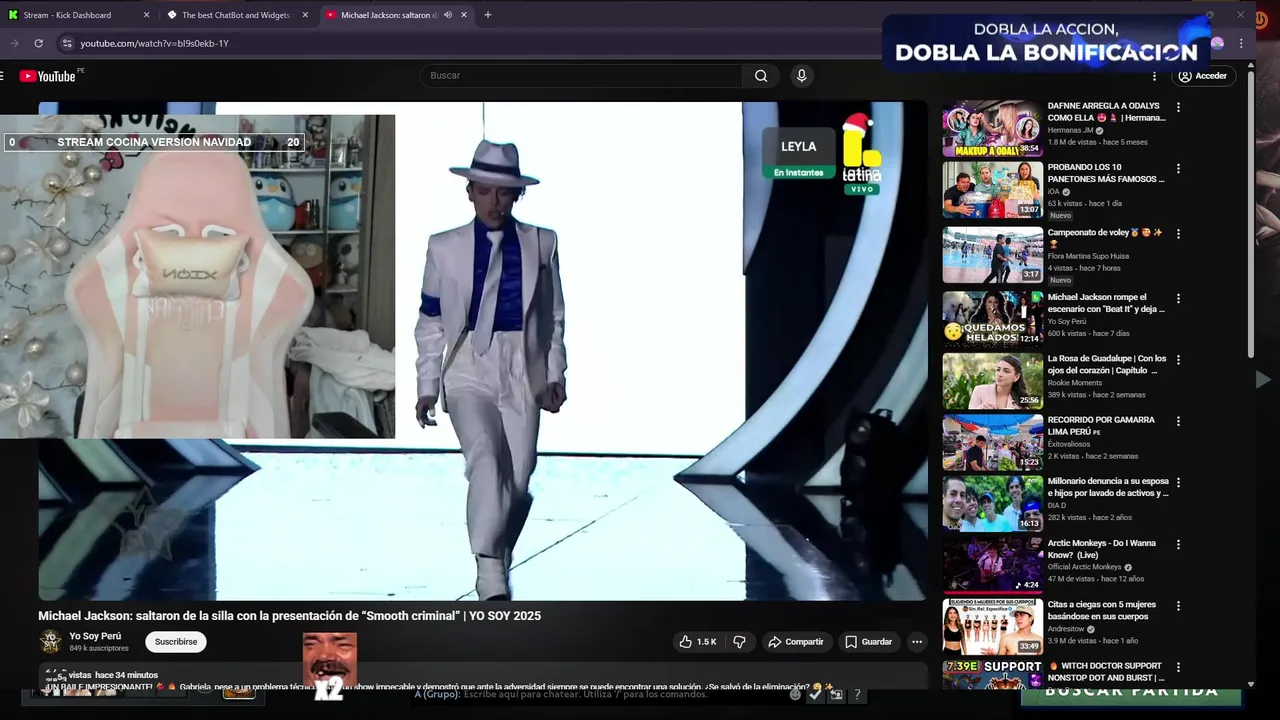Click the Acceder sign-in button
Image resolution: width=1280 pixels, height=720 pixels.
pos(1202,76)
